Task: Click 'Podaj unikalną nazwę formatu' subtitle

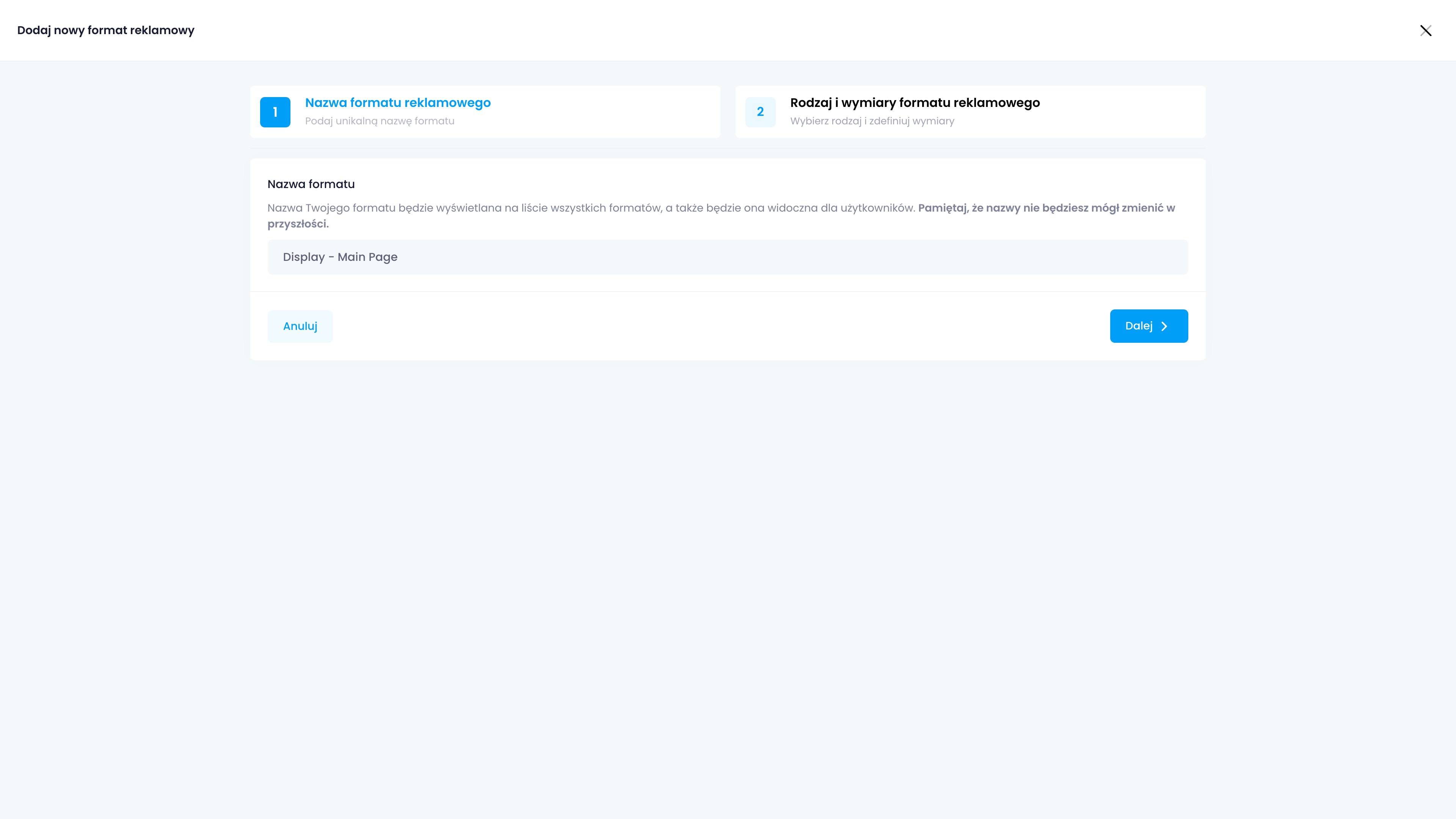Action: click(x=379, y=121)
